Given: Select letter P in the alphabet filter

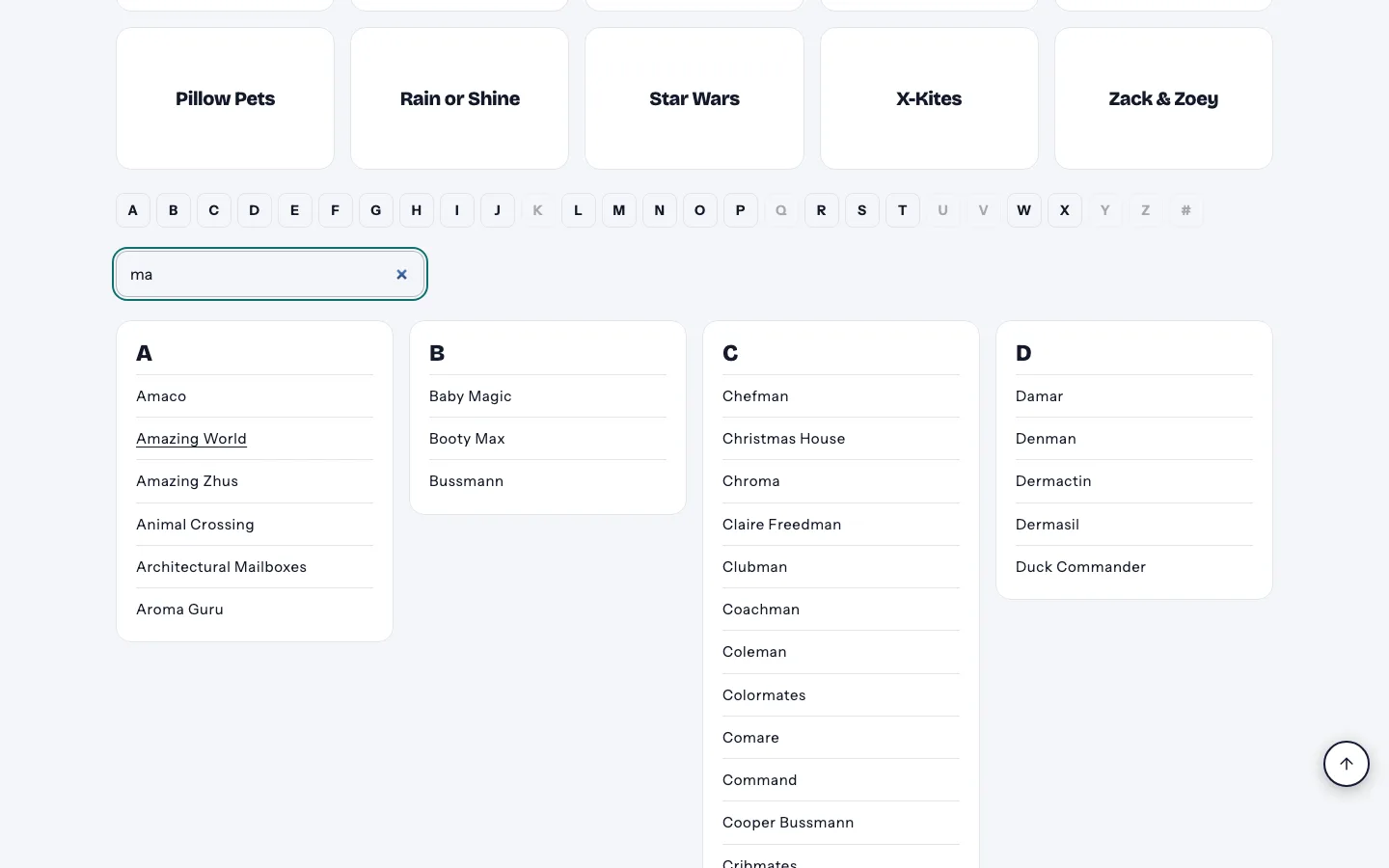Looking at the screenshot, I should [x=741, y=210].
